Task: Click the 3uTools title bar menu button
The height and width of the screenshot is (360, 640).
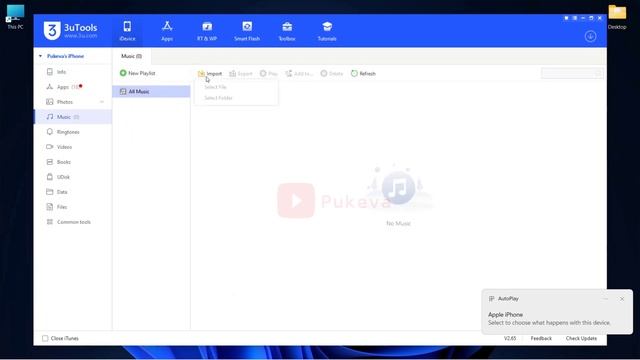Action: click(x=575, y=18)
